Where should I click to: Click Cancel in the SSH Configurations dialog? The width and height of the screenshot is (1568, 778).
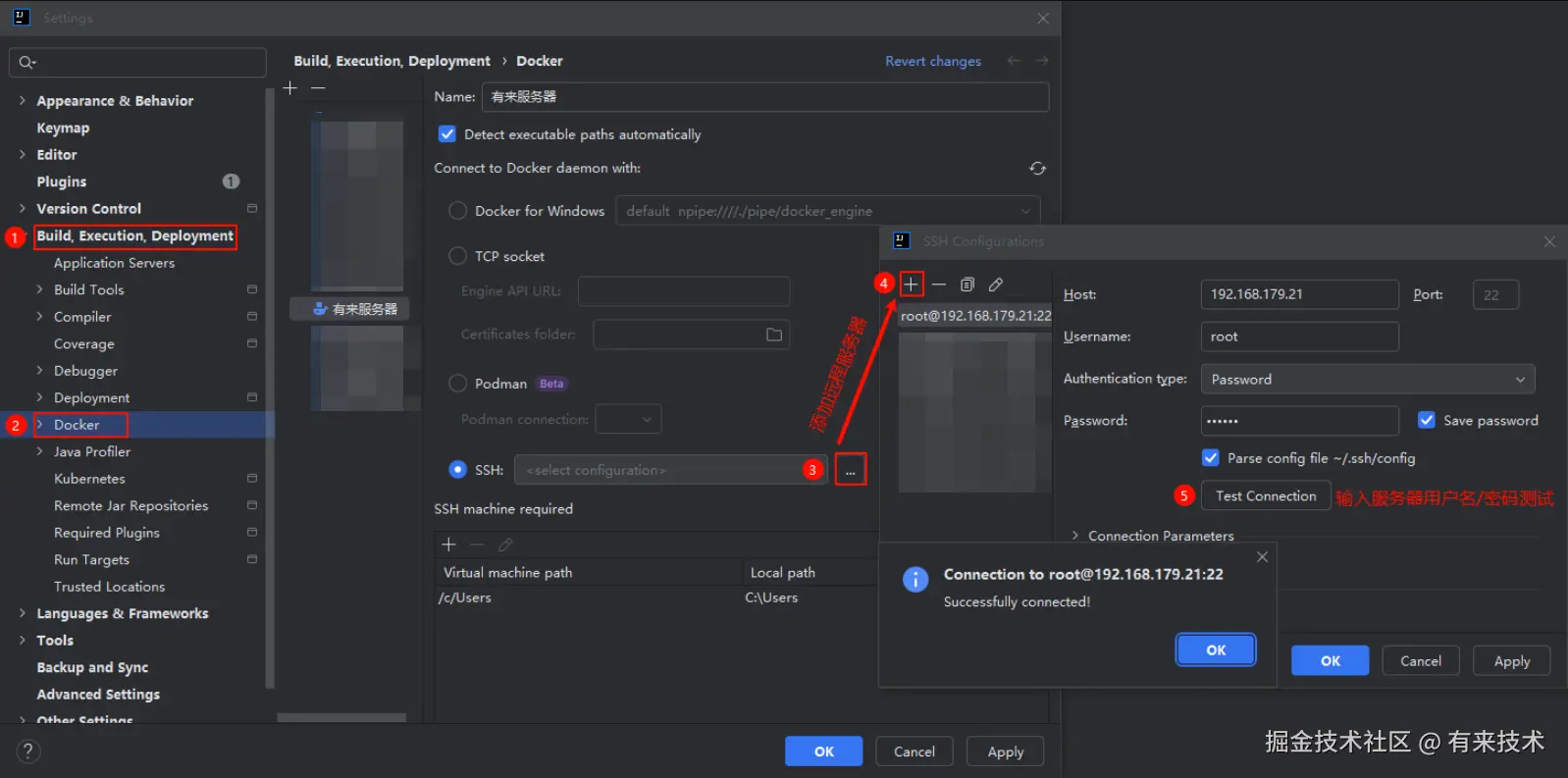1421,661
